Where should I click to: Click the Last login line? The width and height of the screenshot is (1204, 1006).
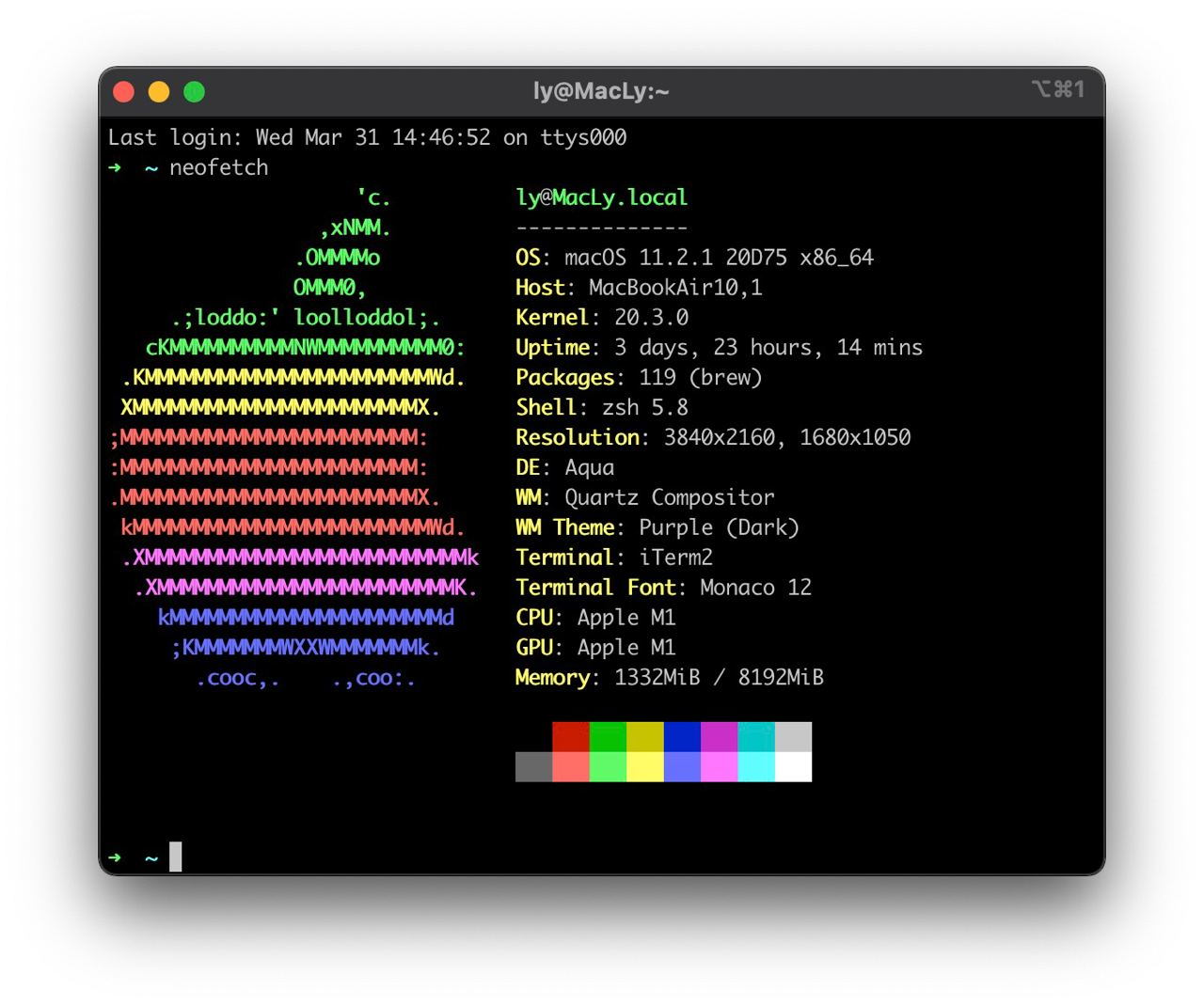tap(367, 137)
